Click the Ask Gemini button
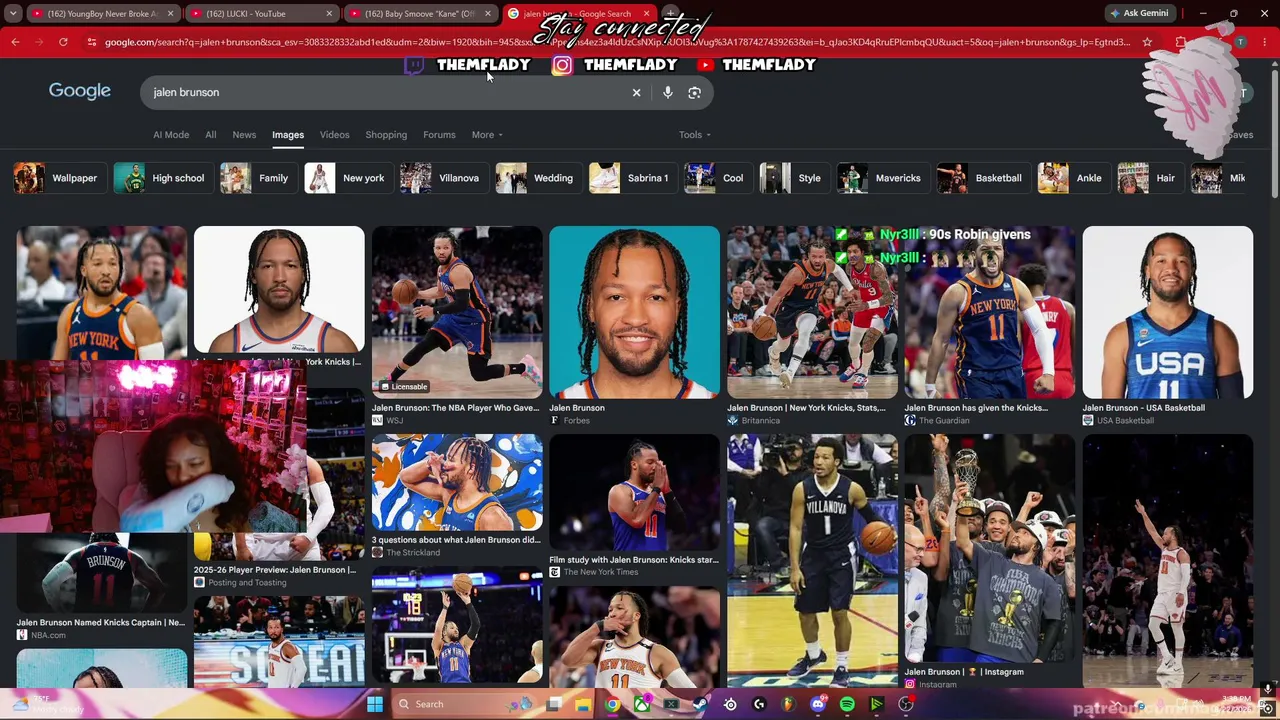The width and height of the screenshot is (1280, 720). 1138,13
